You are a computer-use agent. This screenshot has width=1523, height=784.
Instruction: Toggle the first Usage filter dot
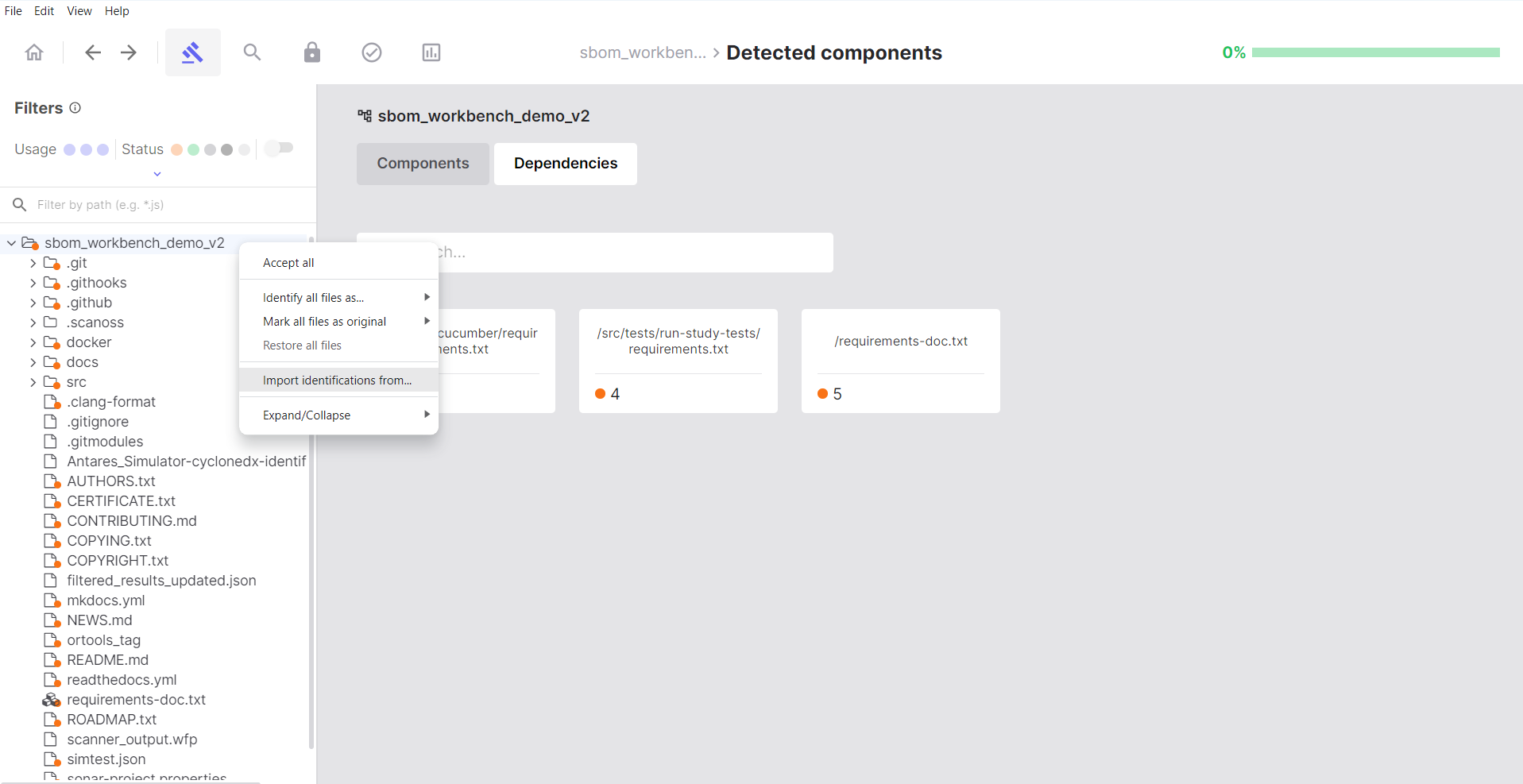[70, 149]
